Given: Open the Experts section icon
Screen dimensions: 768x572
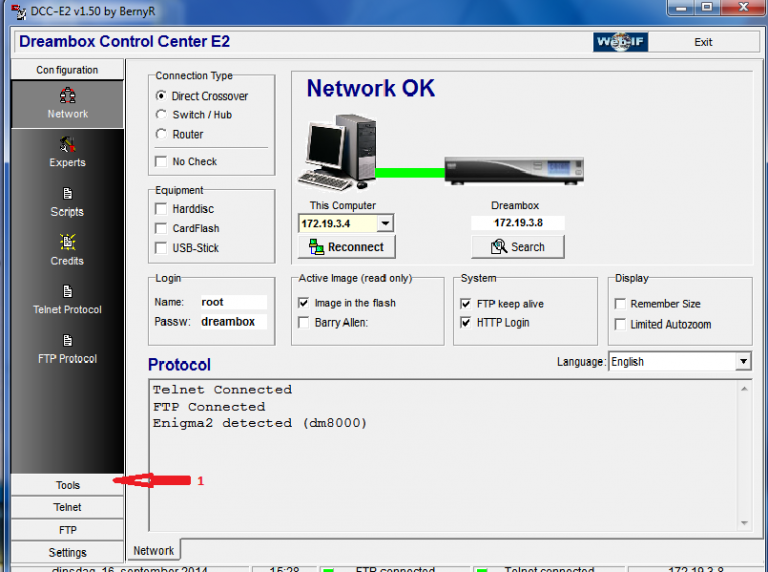Looking at the screenshot, I should 68,146.
